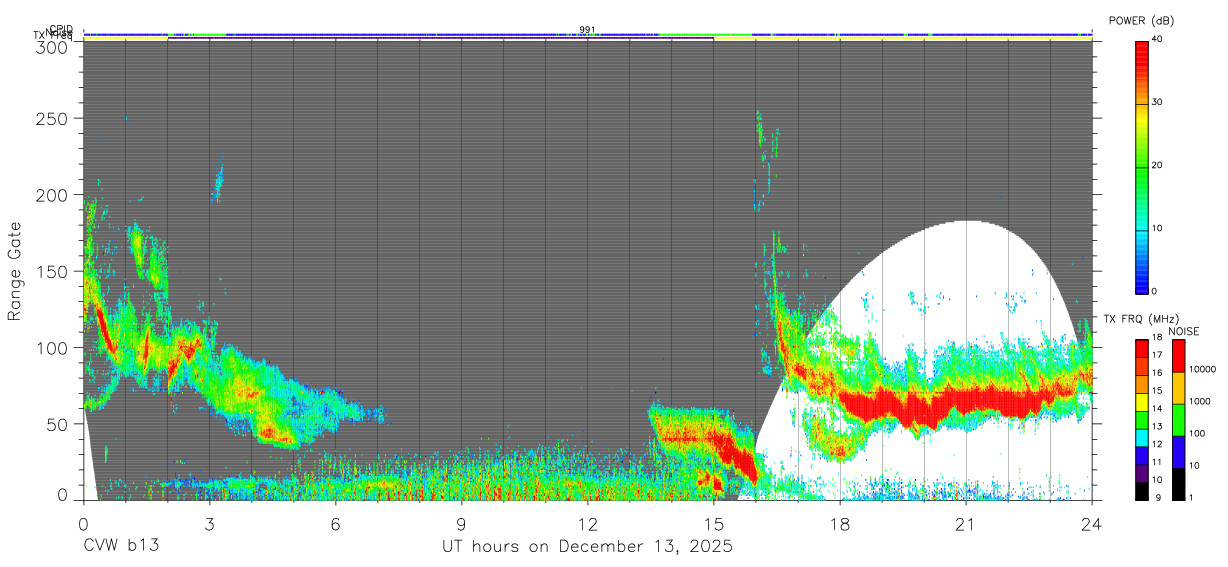Click the '12' tick label on hours axis
Image resolution: width=1228 pixels, height=567 pixels.
click(x=588, y=522)
